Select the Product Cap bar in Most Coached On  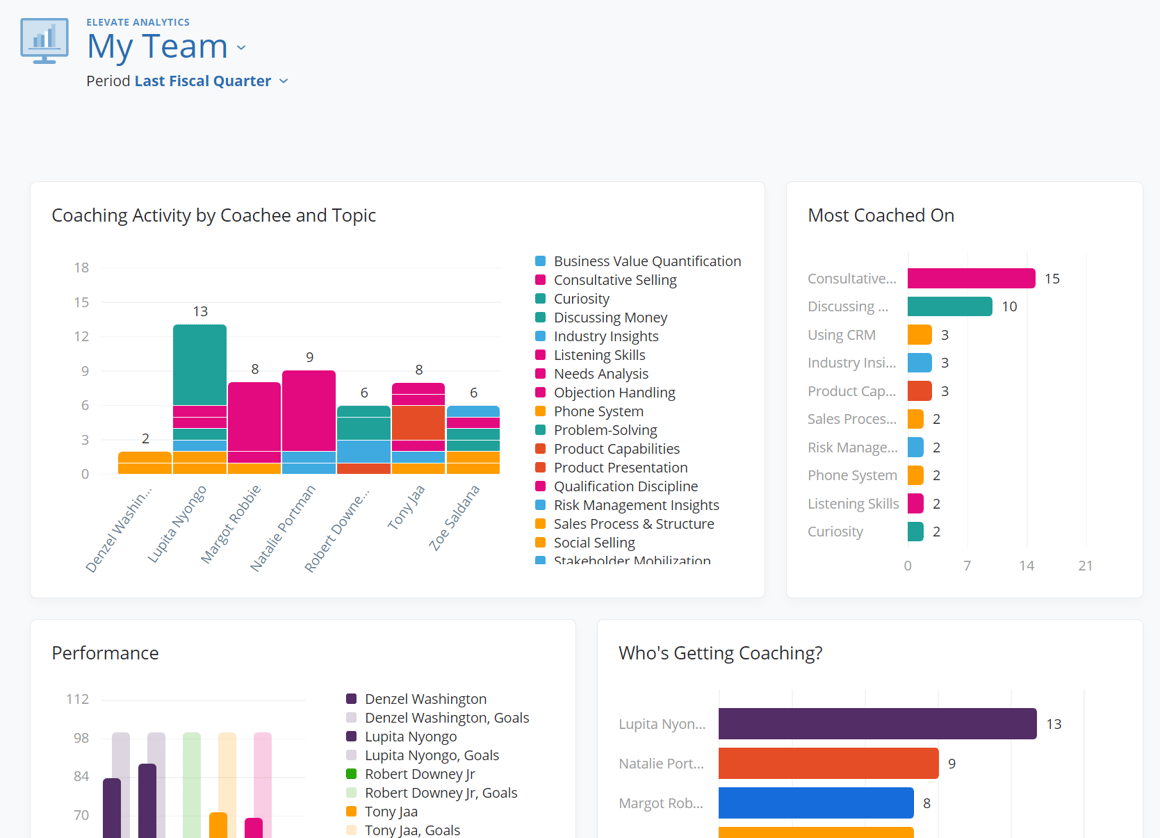(920, 391)
